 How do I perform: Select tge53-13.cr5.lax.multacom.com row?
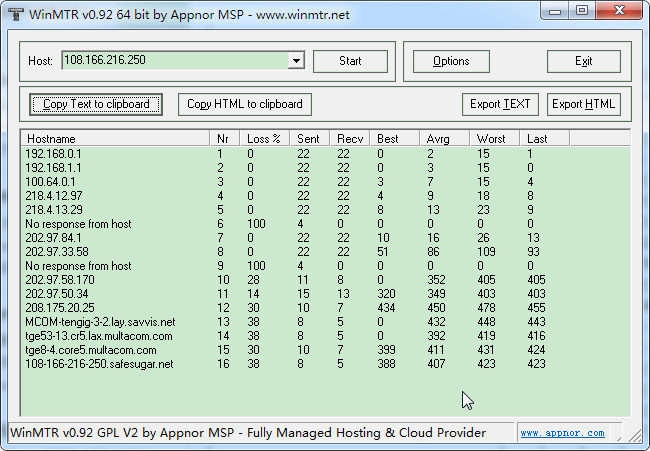325,336
